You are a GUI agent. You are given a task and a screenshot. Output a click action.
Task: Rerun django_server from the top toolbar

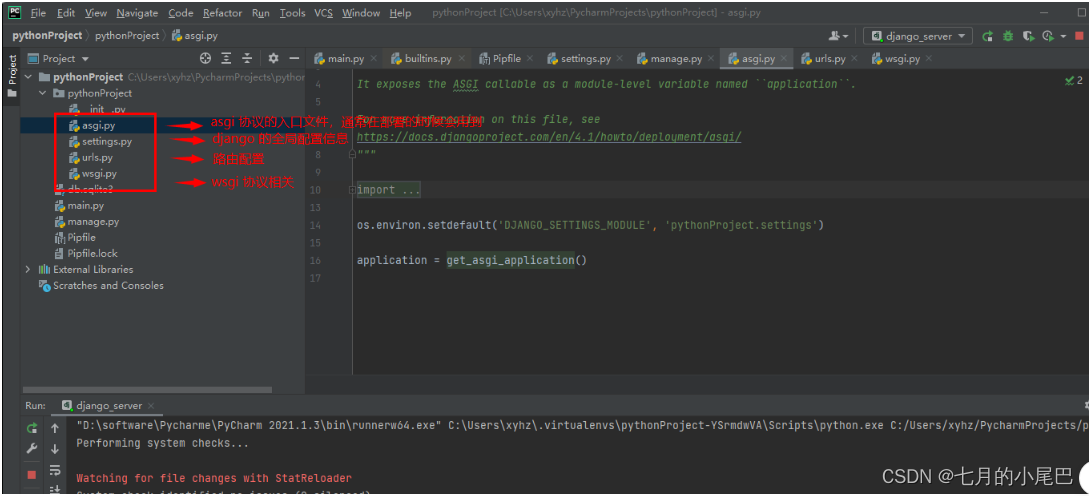(987, 36)
